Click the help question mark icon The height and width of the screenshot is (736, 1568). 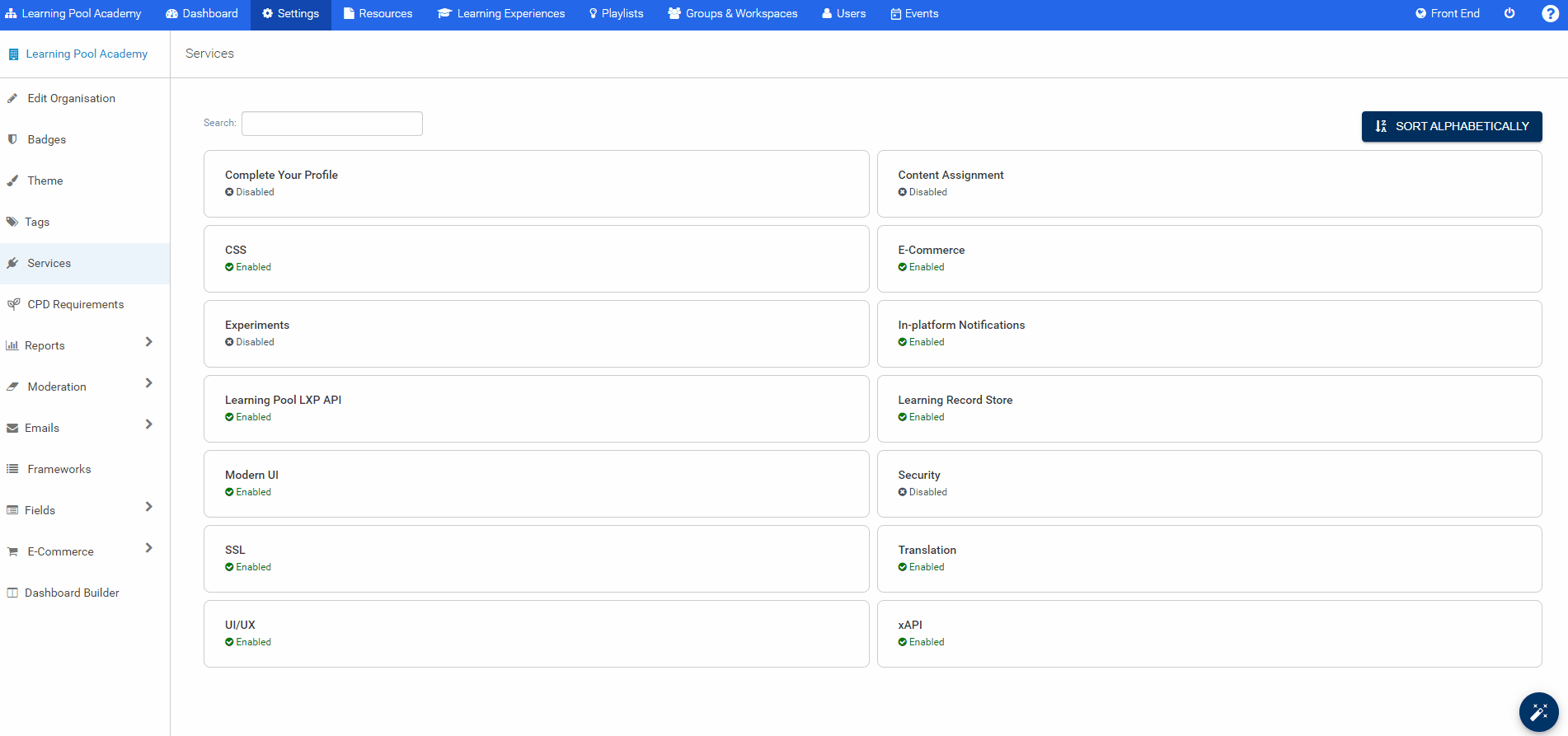tap(1550, 14)
